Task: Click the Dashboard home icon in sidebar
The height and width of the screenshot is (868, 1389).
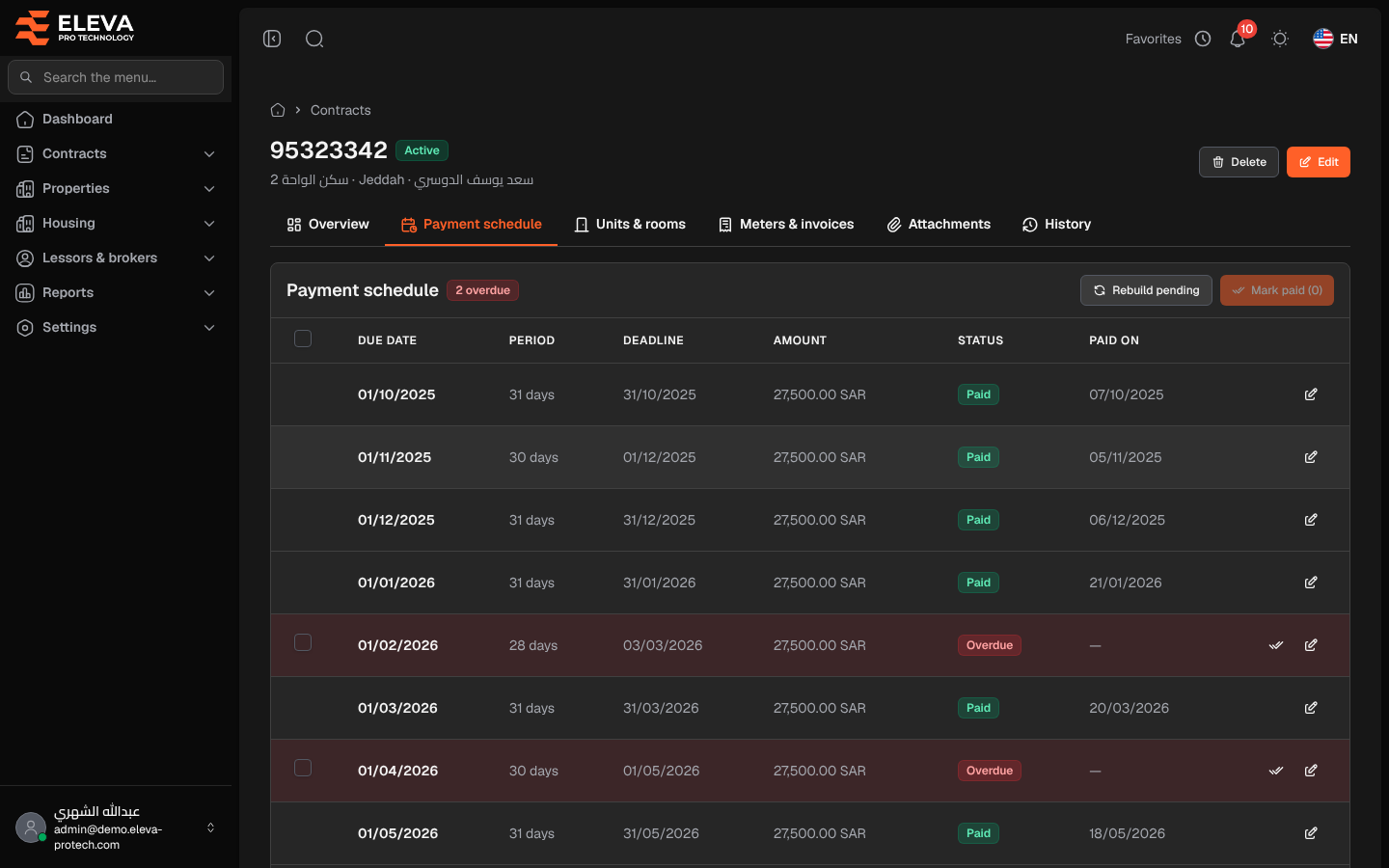Action: tap(25, 120)
